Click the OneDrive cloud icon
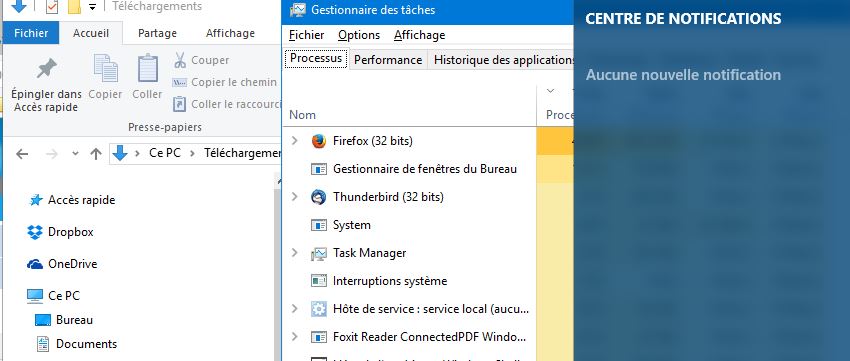Viewport: 850px width, 361px height. 35,265
